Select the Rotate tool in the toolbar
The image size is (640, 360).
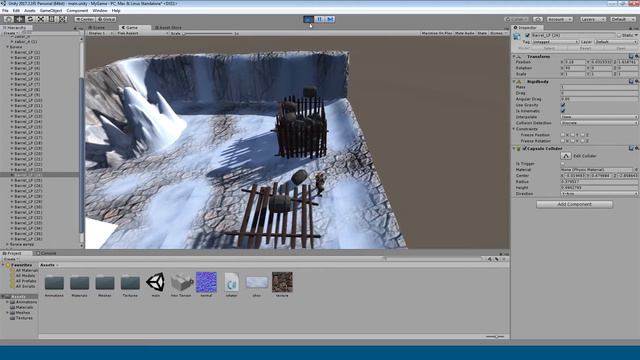30,19
